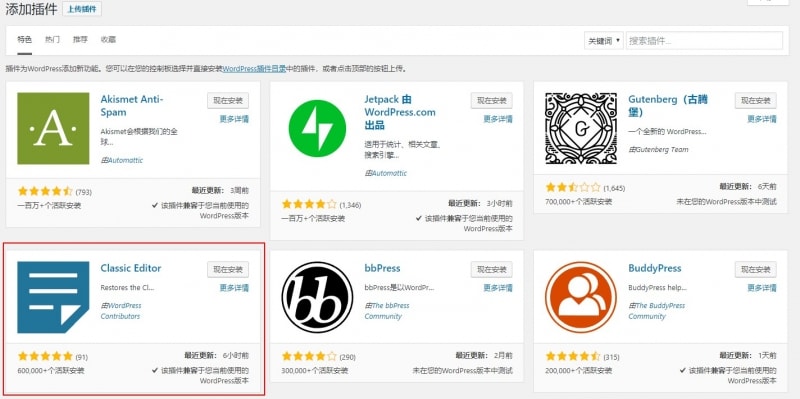Viewport: 800px width, 399px height.
Task: Open 更多详情 for Classic Editor
Action: pos(234,288)
